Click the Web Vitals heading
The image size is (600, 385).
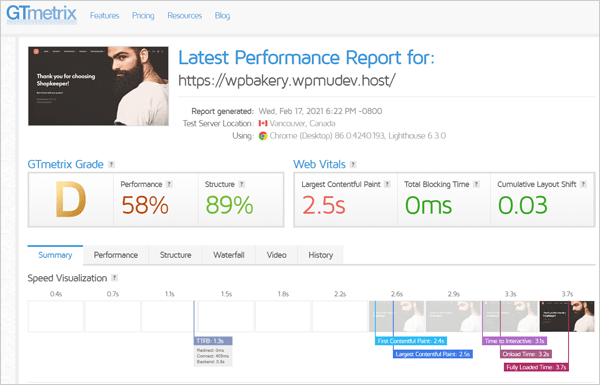pos(320,164)
